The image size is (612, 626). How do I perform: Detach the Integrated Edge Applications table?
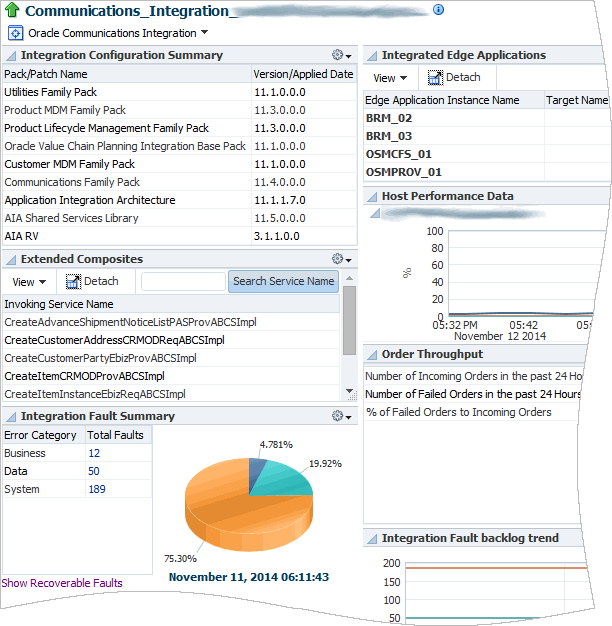[x=454, y=77]
